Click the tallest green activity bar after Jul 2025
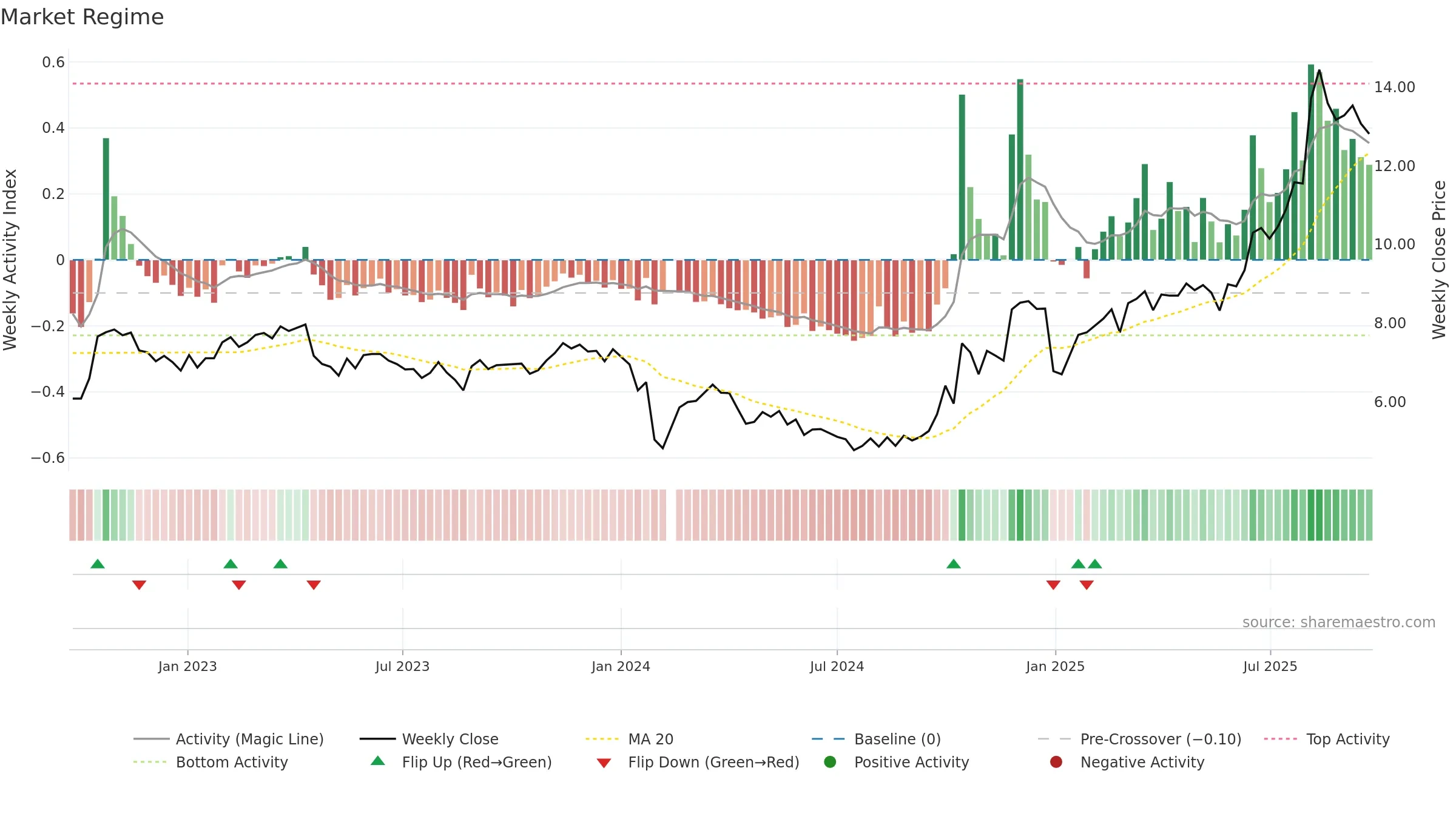1456x819 pixels. pyautogui.click(x=1311, y=162)
